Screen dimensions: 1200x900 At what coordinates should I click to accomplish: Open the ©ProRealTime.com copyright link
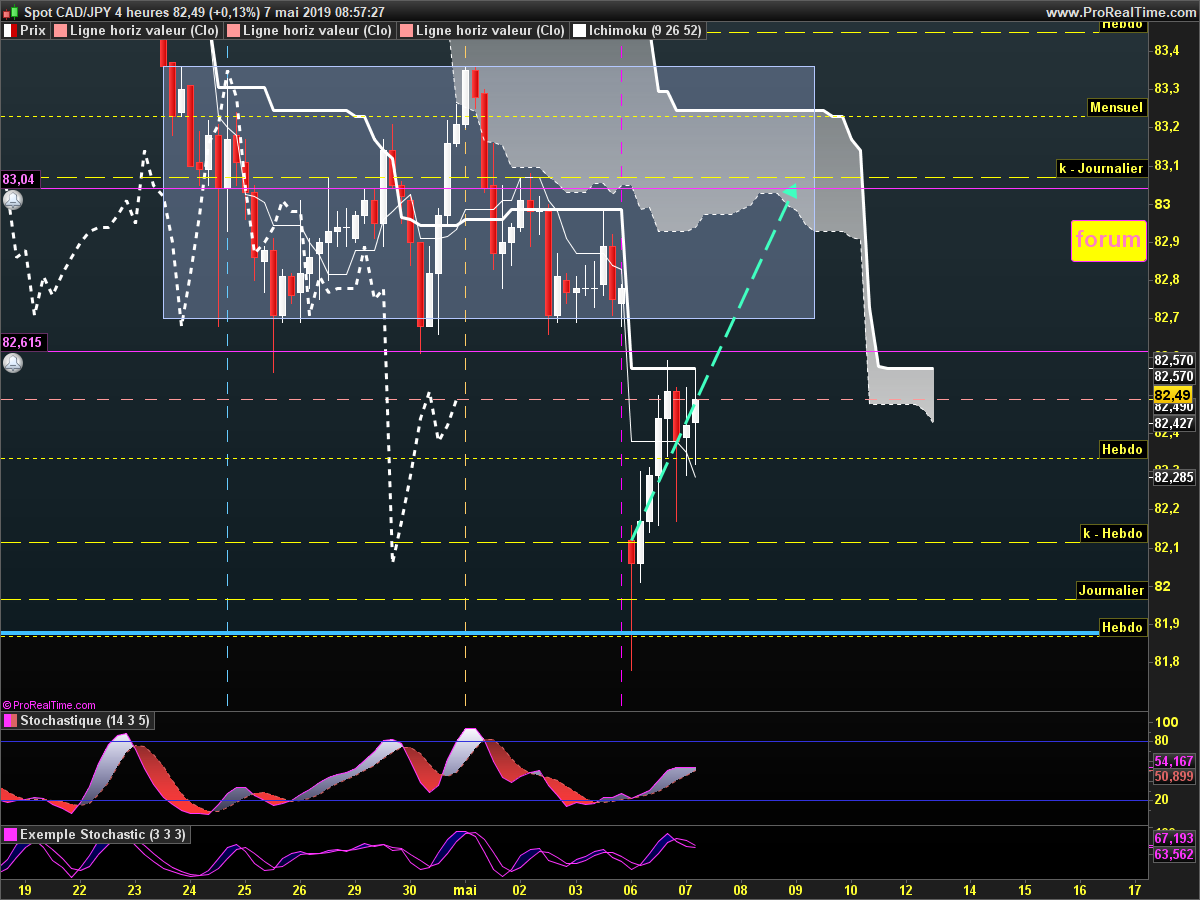click(49, 705)
